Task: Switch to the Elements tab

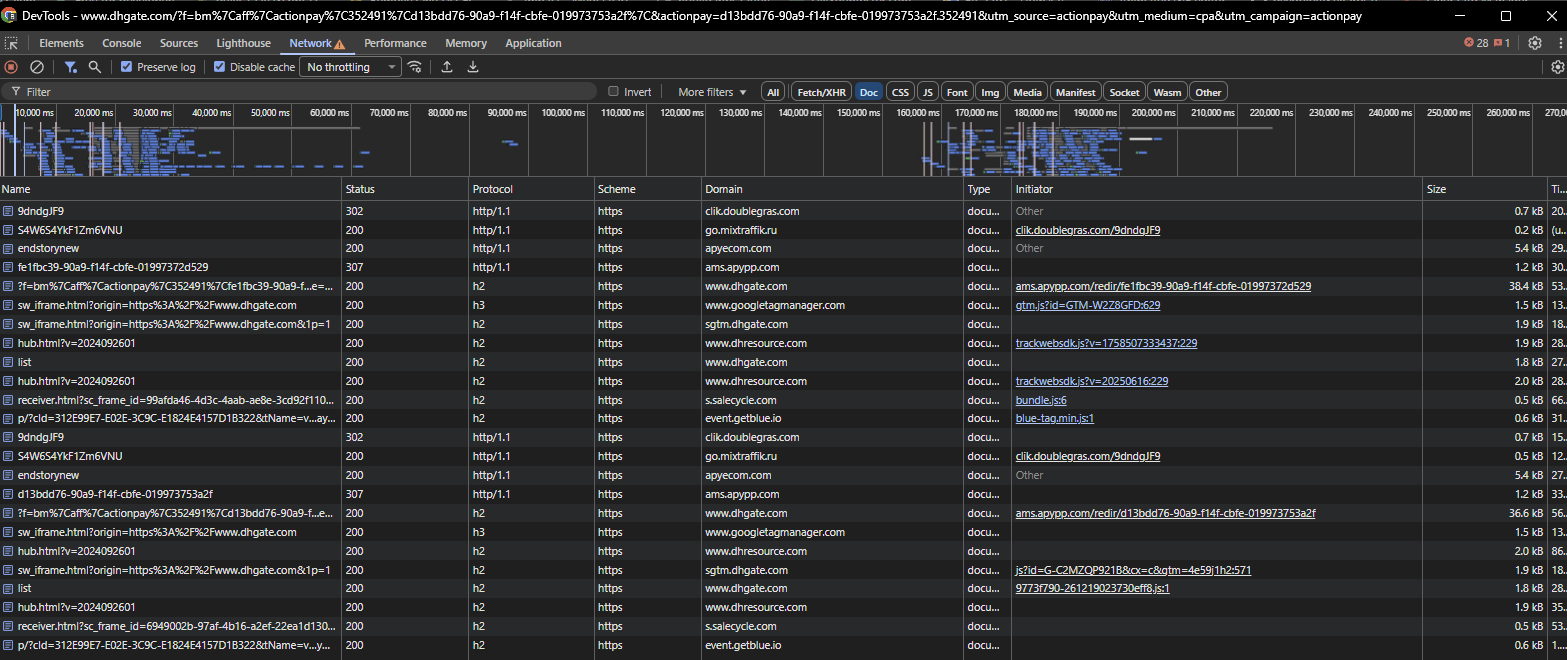Action: click(x=61, y=43)
